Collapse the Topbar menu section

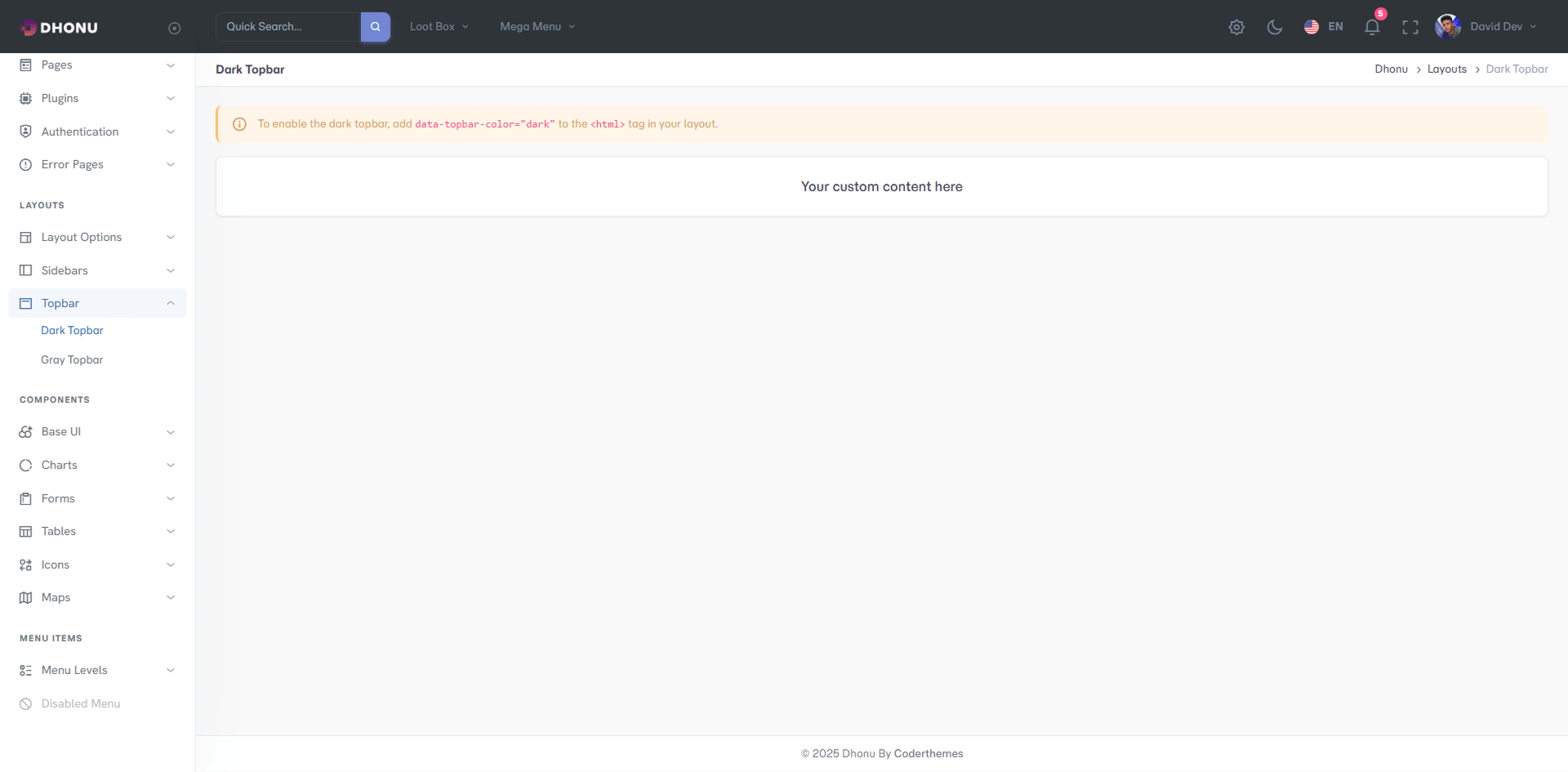97,303
